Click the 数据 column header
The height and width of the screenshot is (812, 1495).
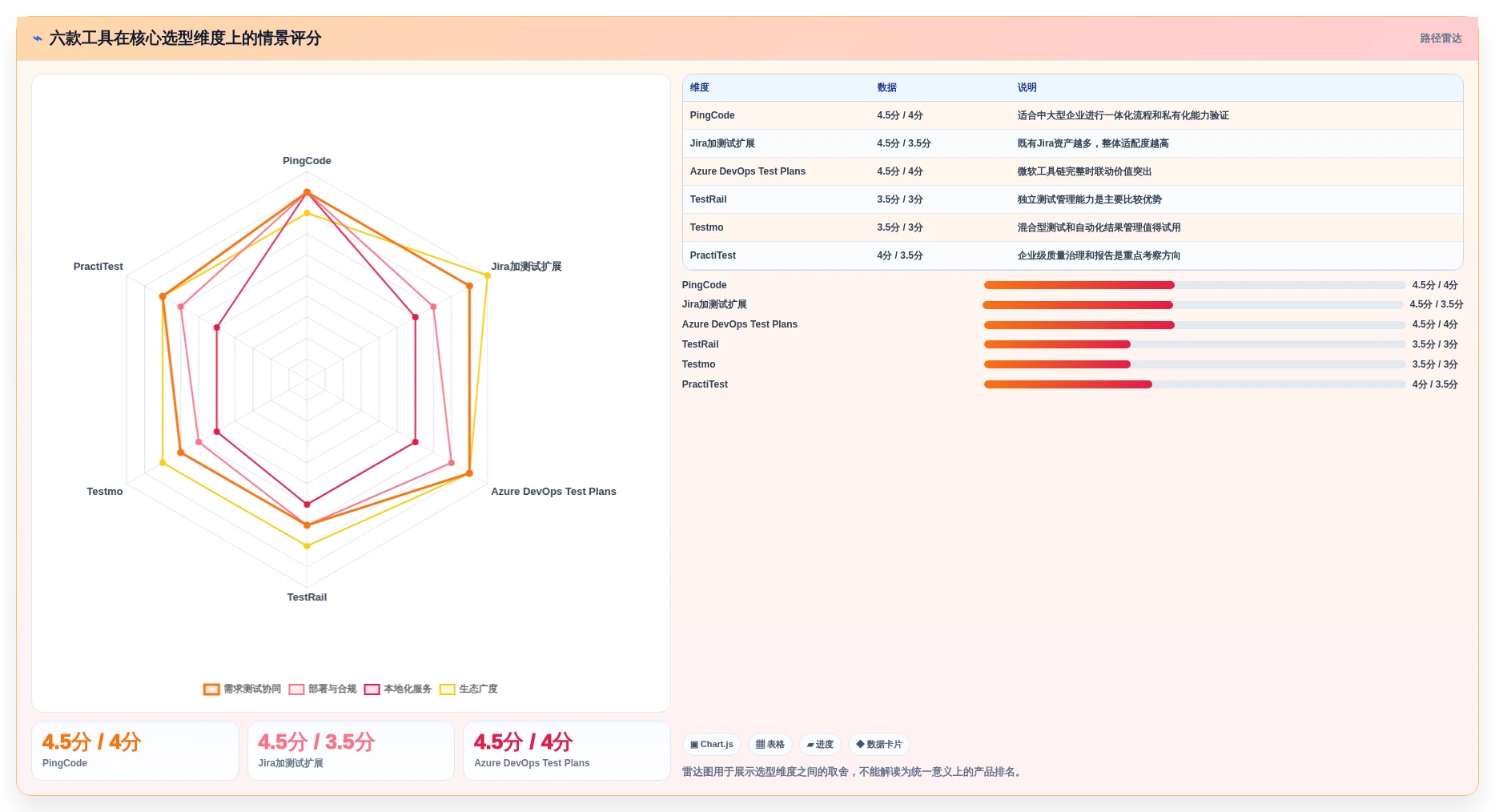(886, 88)
